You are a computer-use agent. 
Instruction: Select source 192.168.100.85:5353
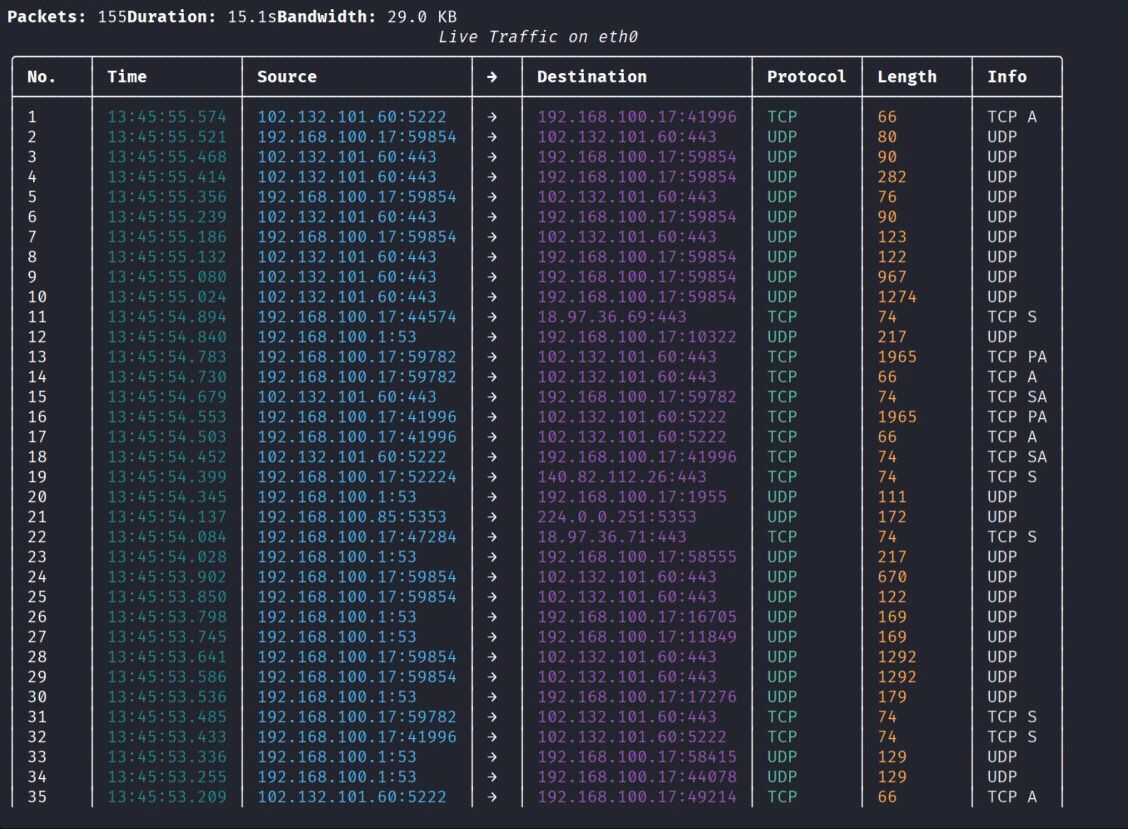click(352, 517)
